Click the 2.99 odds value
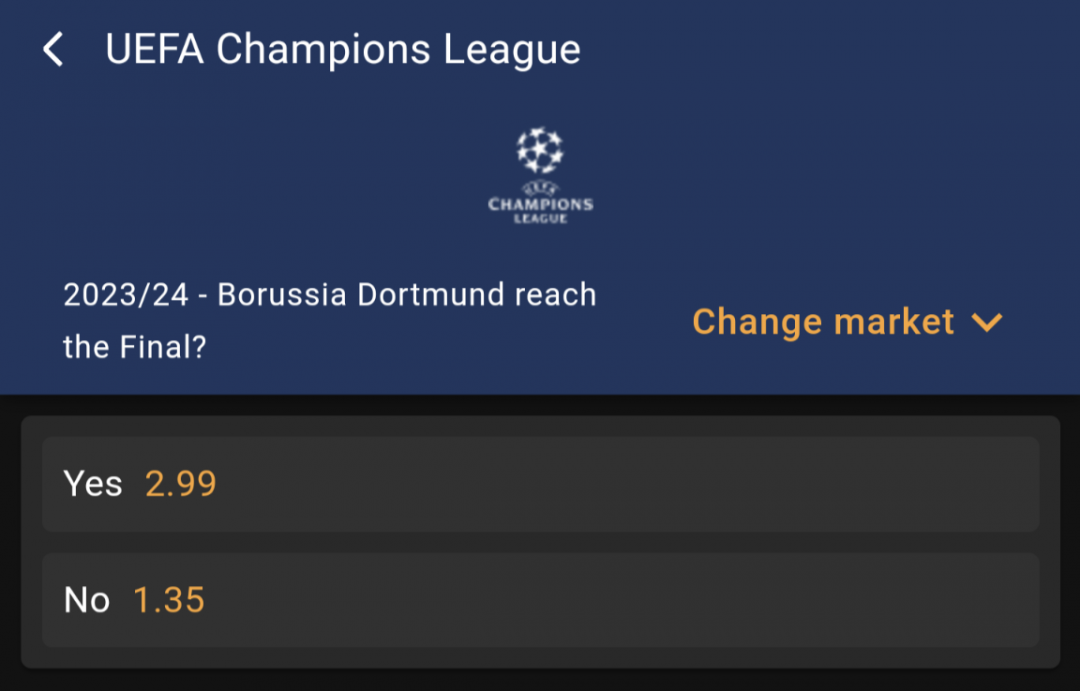The width and height of the screenshot is (1080, 691). click(180, 484)
